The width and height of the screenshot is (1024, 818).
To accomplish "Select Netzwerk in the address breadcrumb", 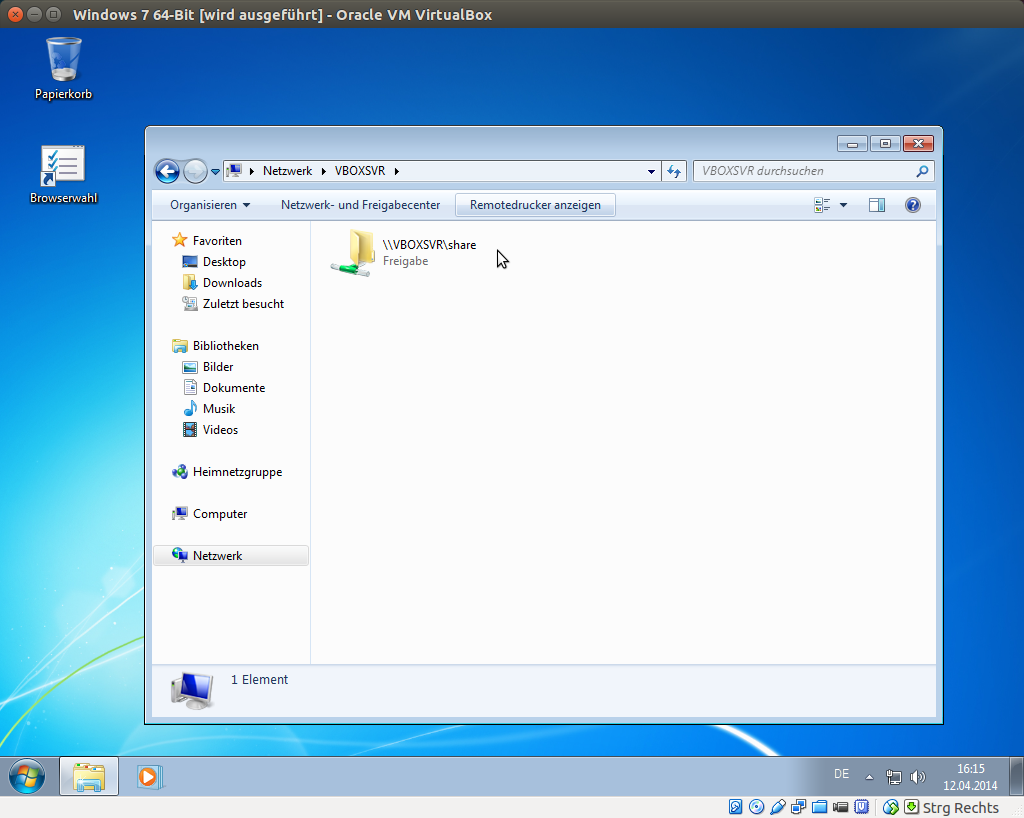I will pyautogui.click(x=287, y=171).
